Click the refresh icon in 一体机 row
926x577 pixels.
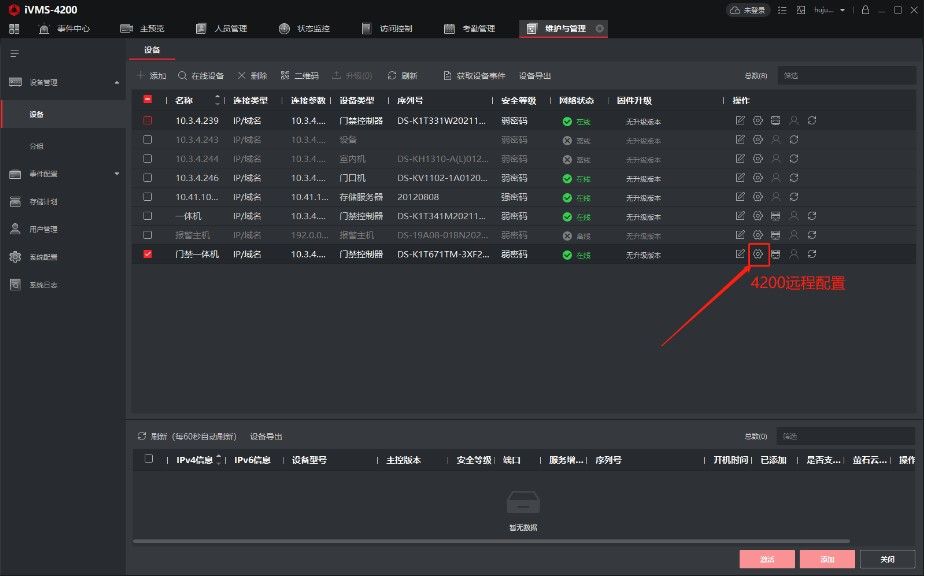click(812, 216)
